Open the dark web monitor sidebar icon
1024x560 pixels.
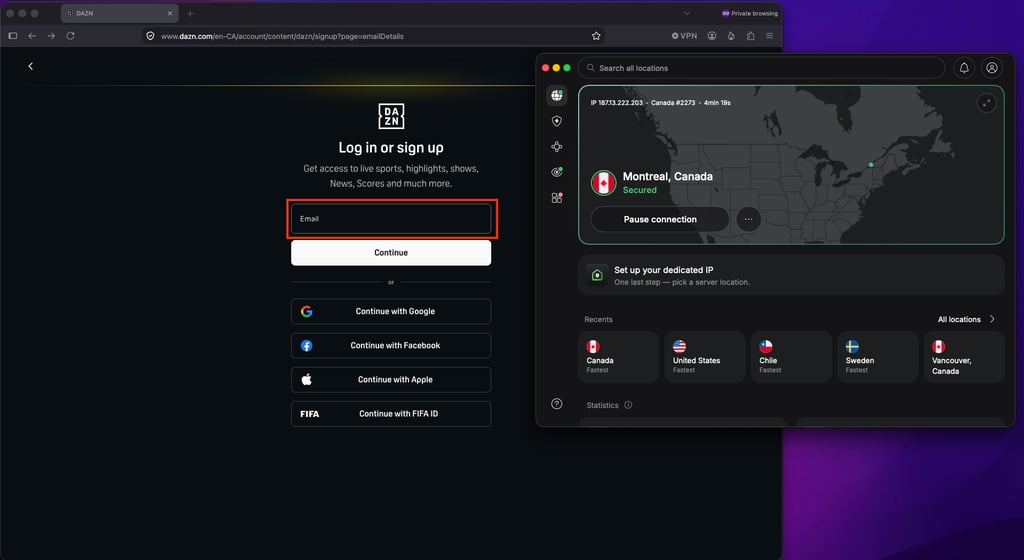click(556, 172)
